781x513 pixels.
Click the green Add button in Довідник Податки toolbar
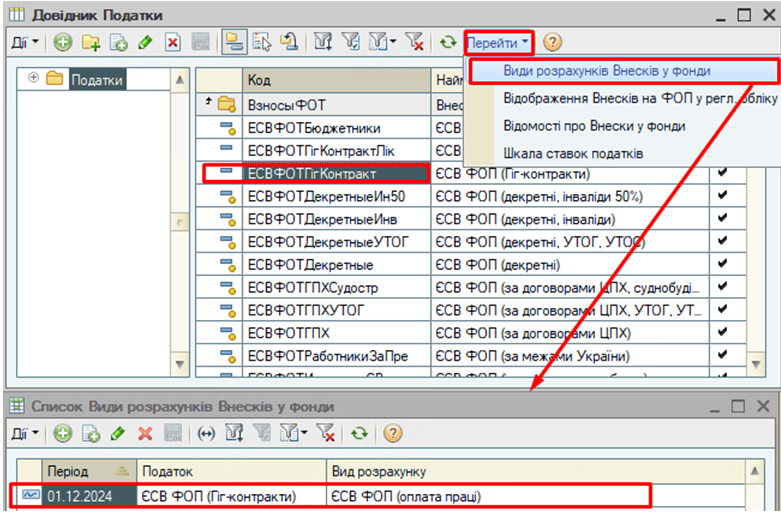pos(63,42)
